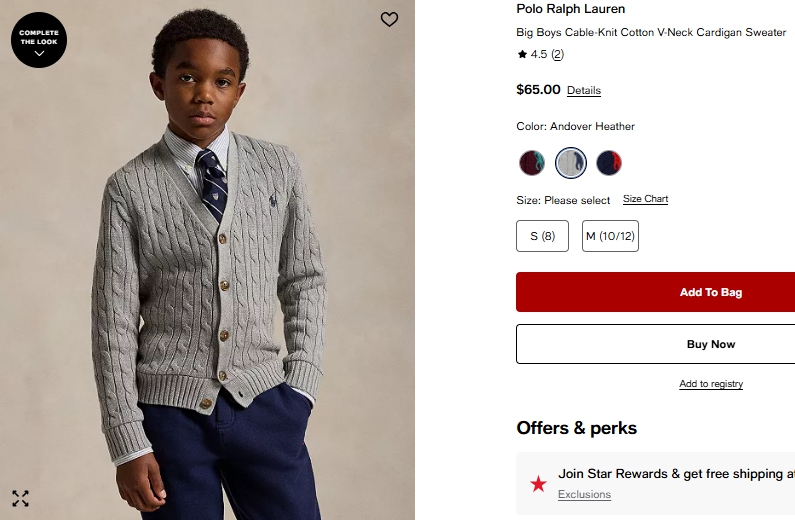Open the Exclusions link
The width and height of the screenshot is (795, 520).
584,495
